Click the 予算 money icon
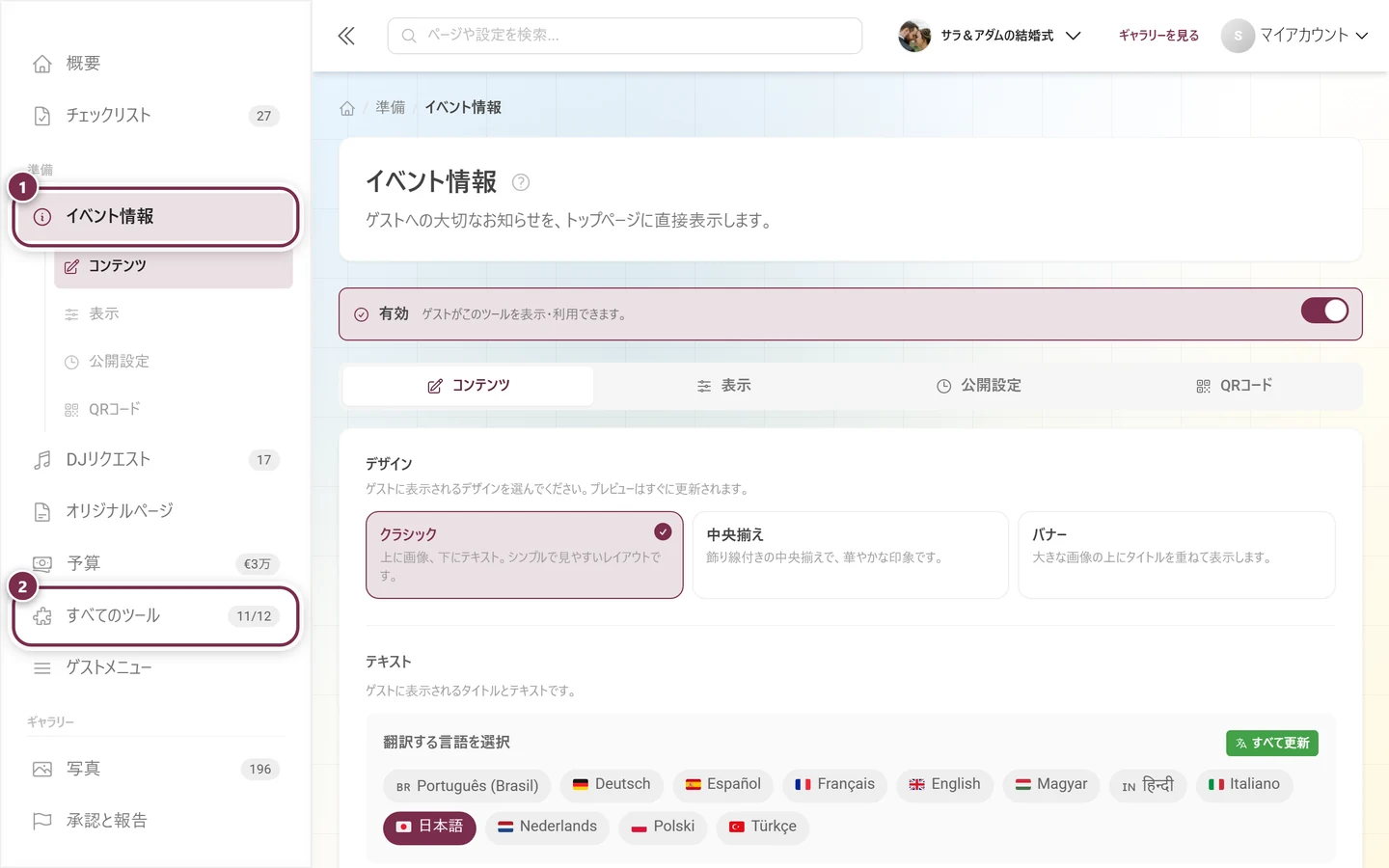 click(42, 563)
